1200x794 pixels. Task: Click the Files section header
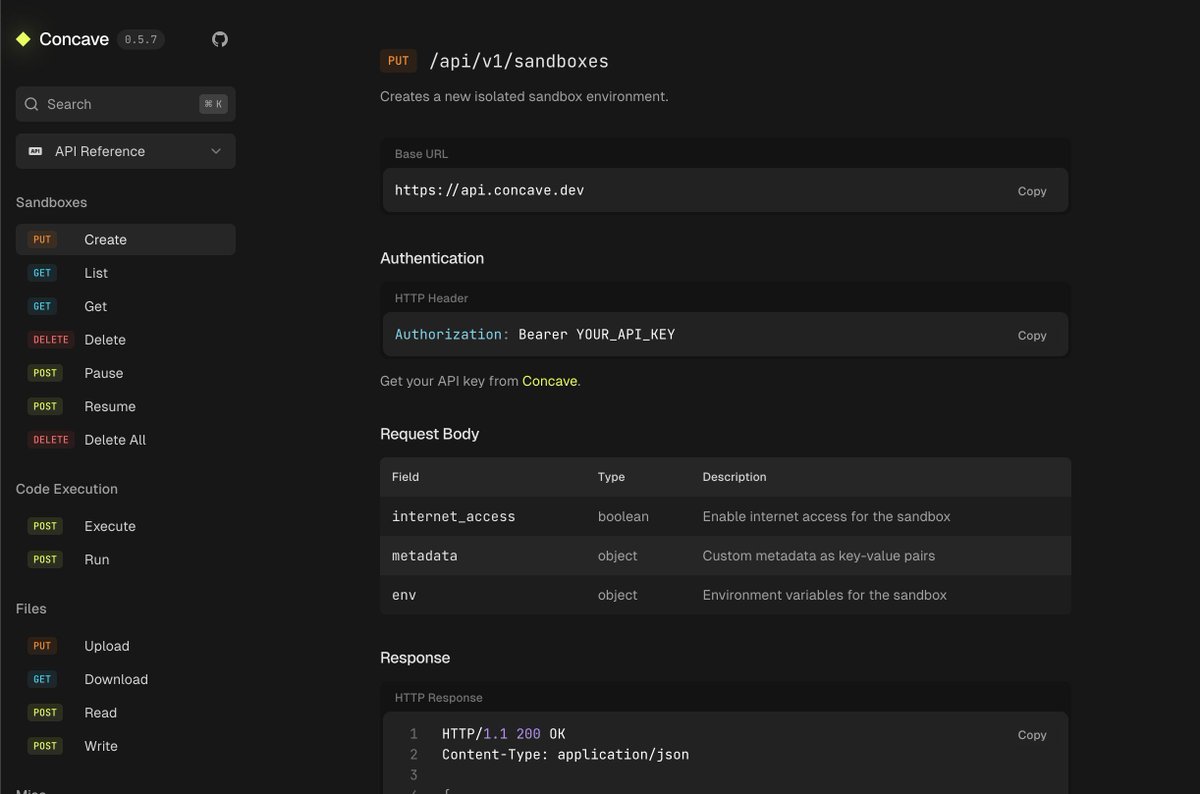click(x=31, y=609)
